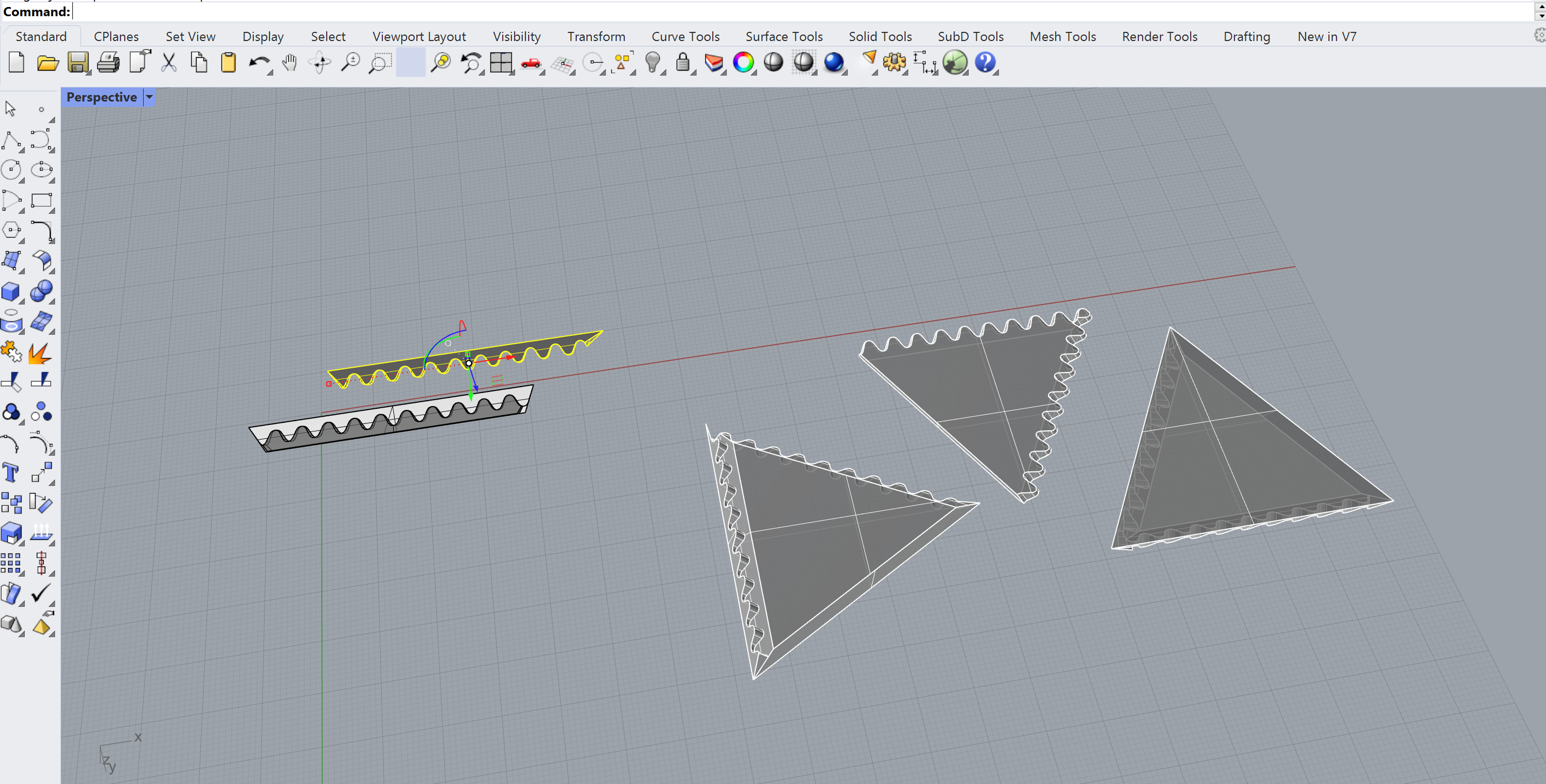Click the Dimension tool icon in toolbar
The height and width of the screenshot is (784, 1546).
coord(925,63)
